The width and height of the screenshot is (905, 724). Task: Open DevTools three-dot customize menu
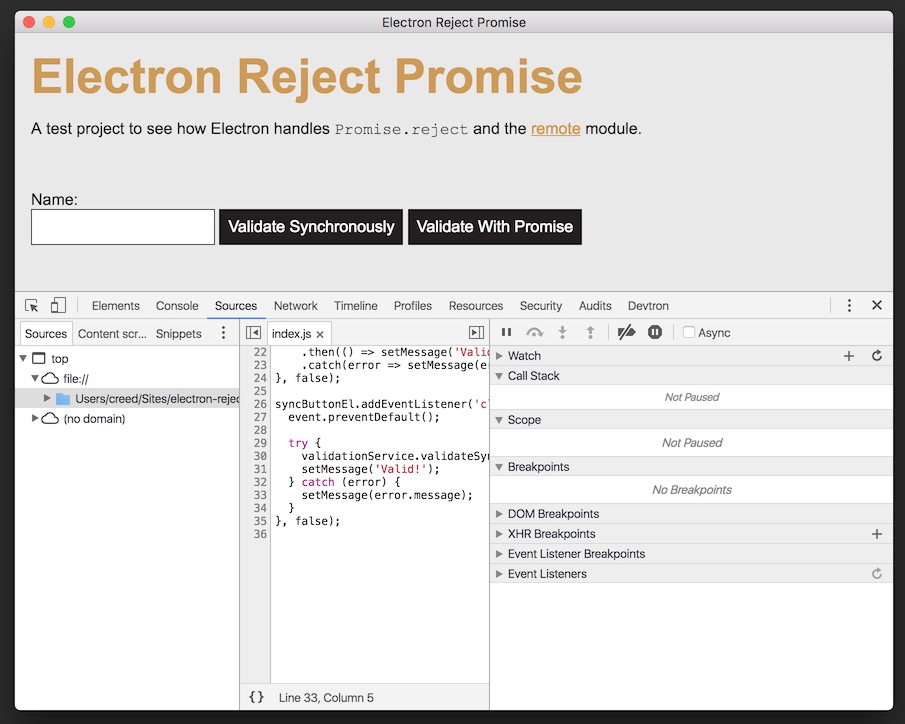pos(849,305)
